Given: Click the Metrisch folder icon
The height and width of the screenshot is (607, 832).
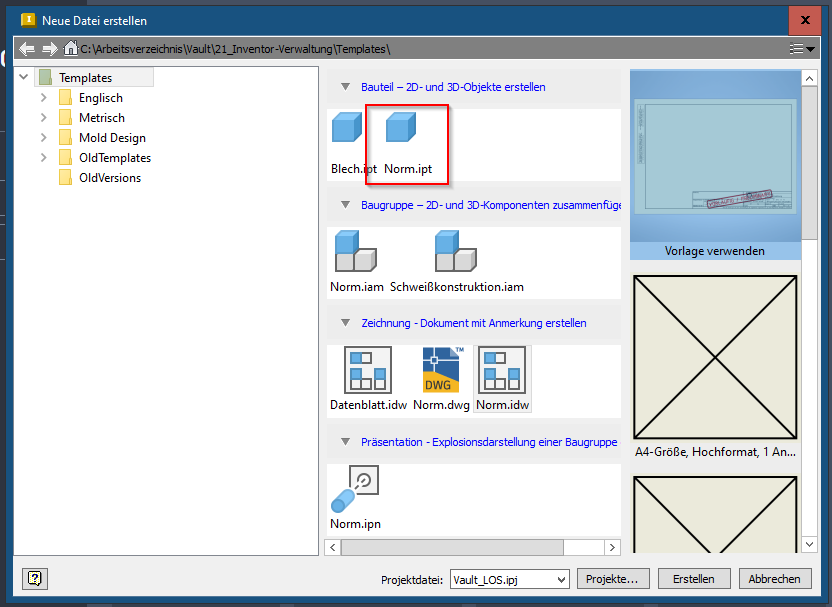Looking at the screenshot, I should 65,118.
